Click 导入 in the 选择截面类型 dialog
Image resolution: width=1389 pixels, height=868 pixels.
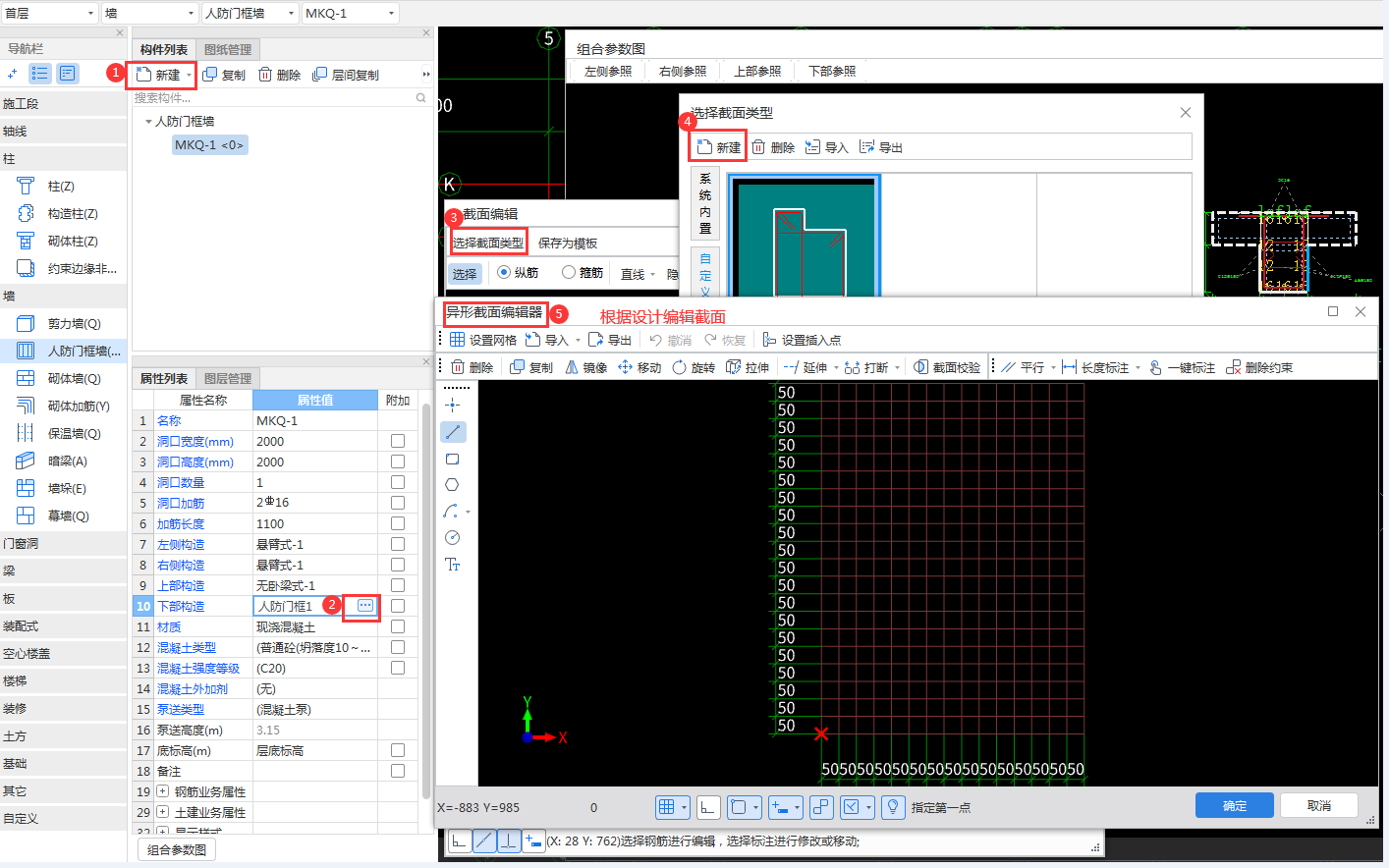tap(826, 147)
